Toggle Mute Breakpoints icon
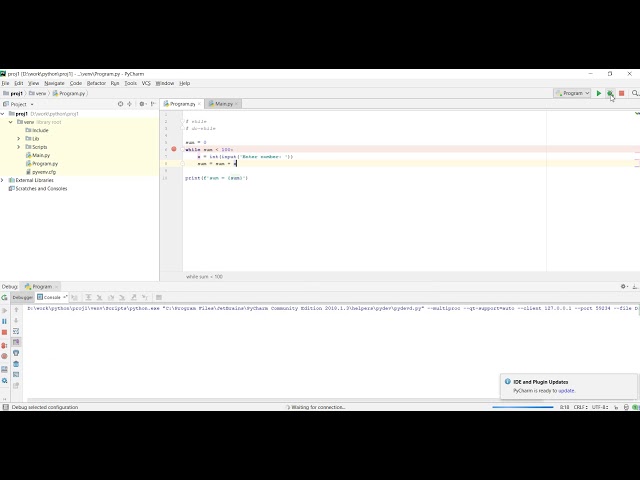Viewport: 640px width, 480px height. pyautogui.click(x=4, y=356)
